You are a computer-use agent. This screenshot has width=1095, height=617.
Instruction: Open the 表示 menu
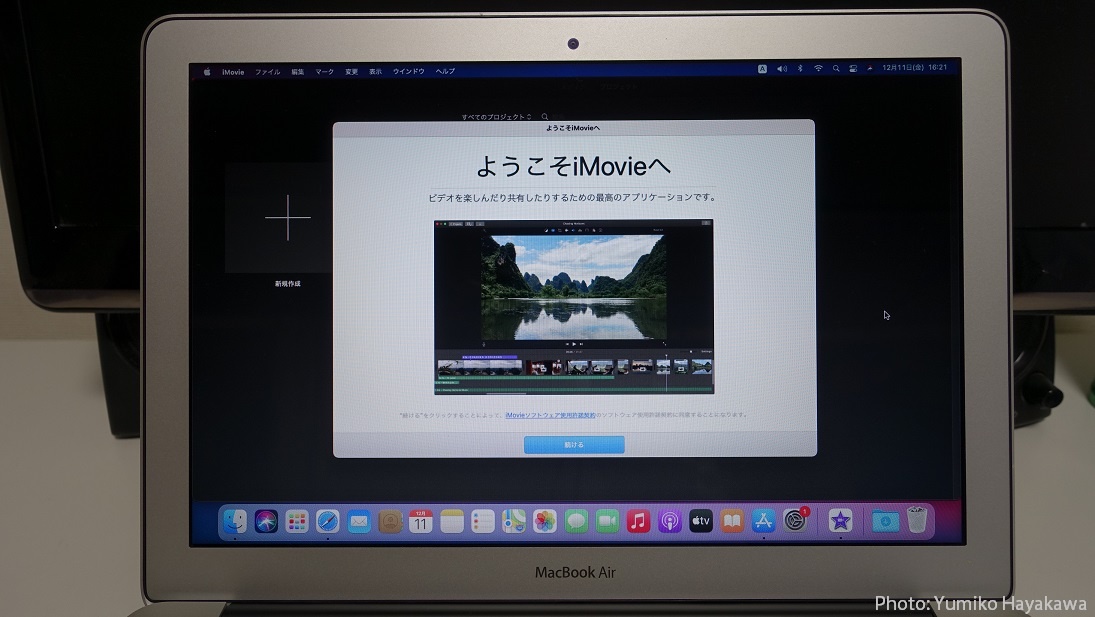[x=376, y=71]
